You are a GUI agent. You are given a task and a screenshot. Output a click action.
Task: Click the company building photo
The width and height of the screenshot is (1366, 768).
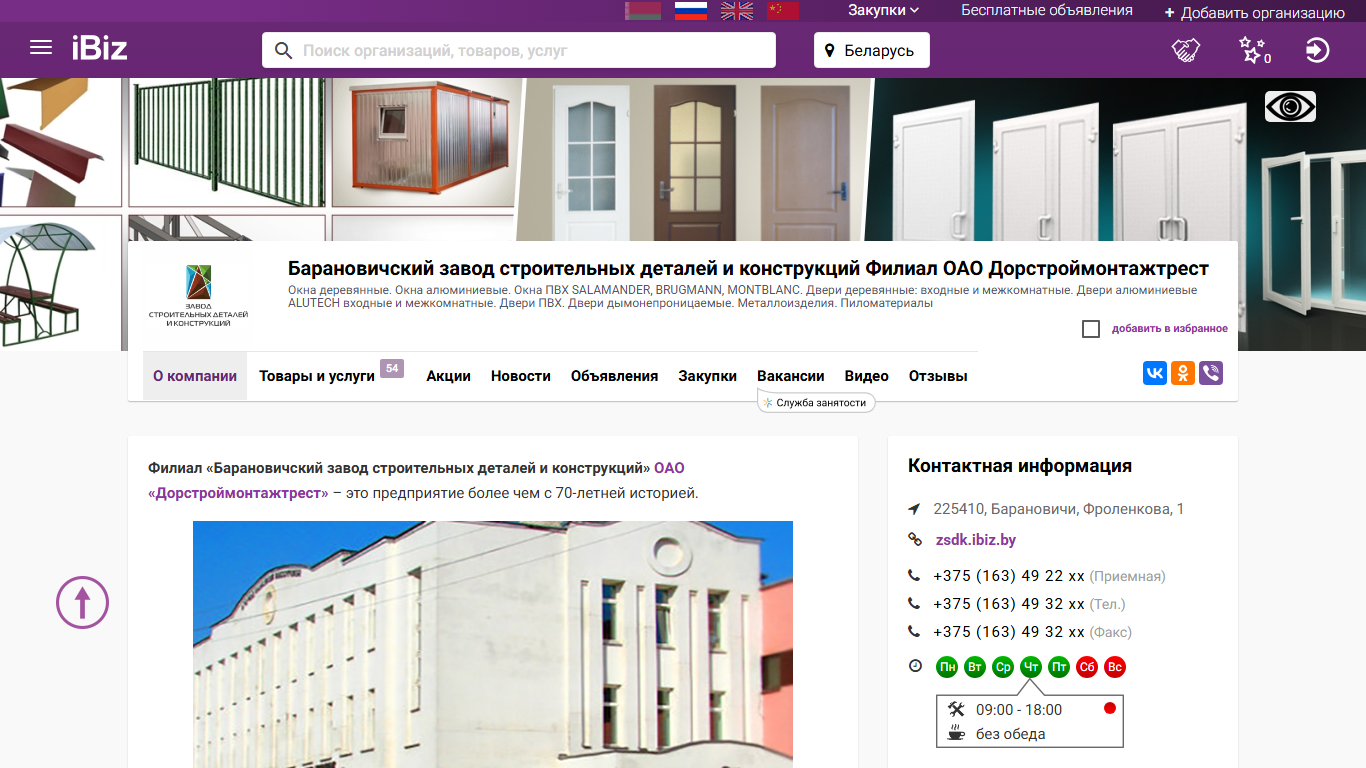pos(493,644)
